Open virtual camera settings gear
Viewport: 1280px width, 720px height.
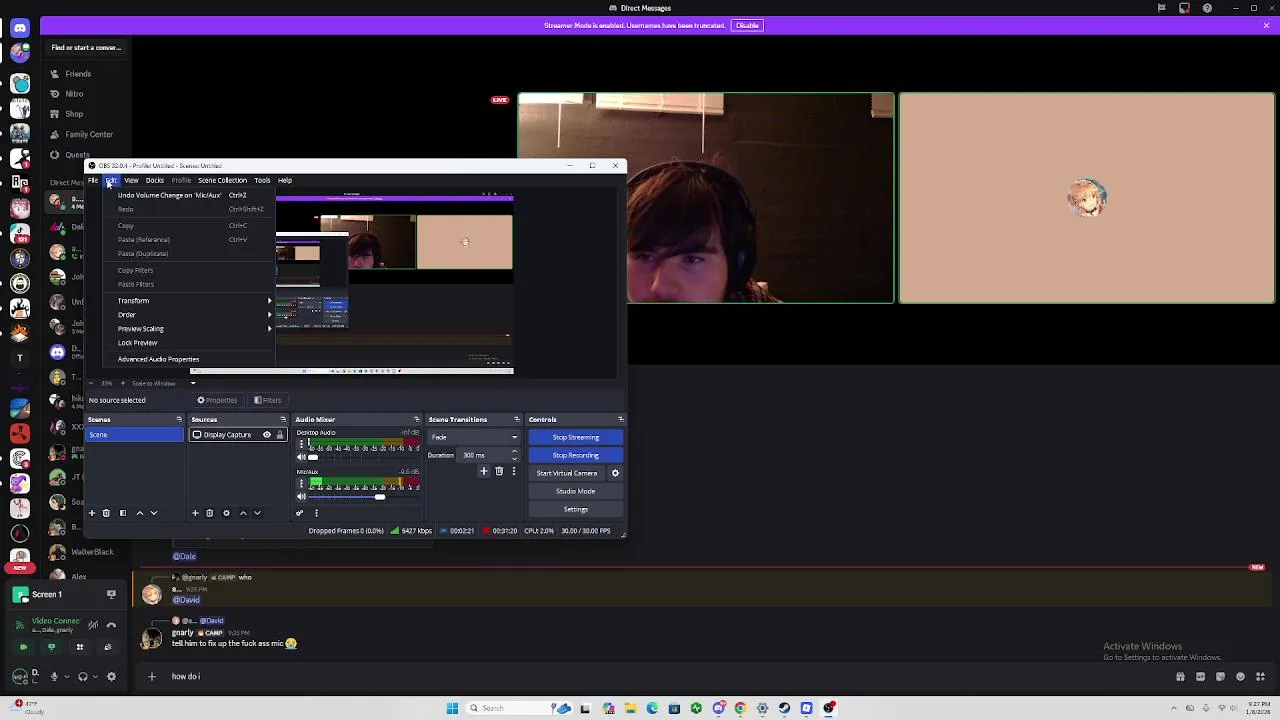click(x=615, y=473)
